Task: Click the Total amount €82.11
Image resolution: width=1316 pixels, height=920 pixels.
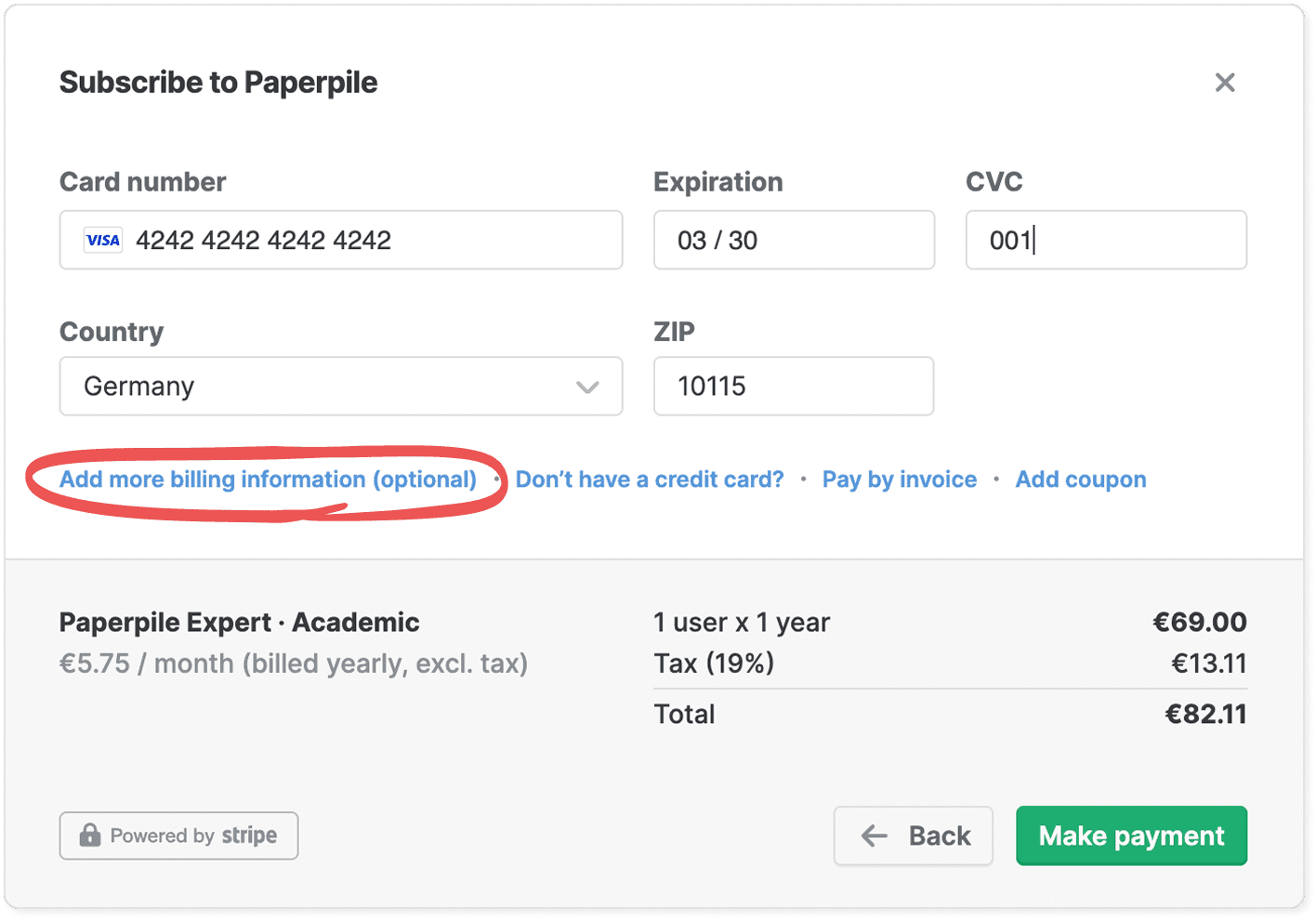Action: [x=1205, y=714]
